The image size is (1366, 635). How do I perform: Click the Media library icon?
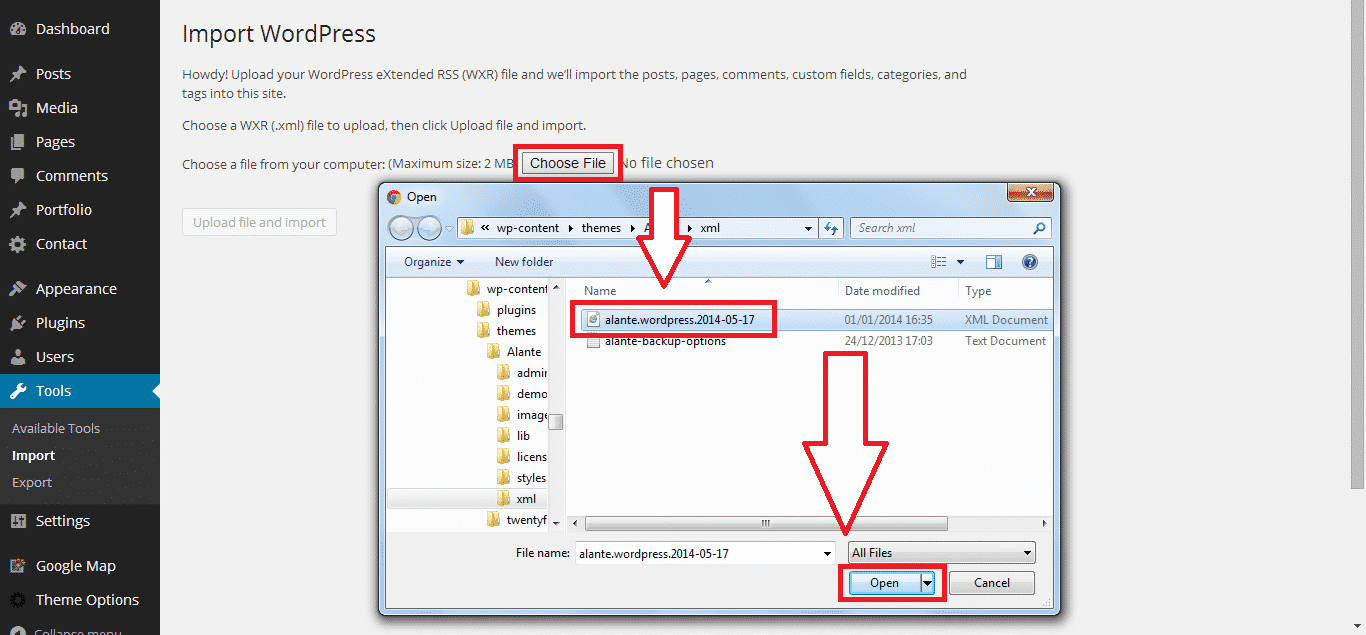tap(18, 108)
